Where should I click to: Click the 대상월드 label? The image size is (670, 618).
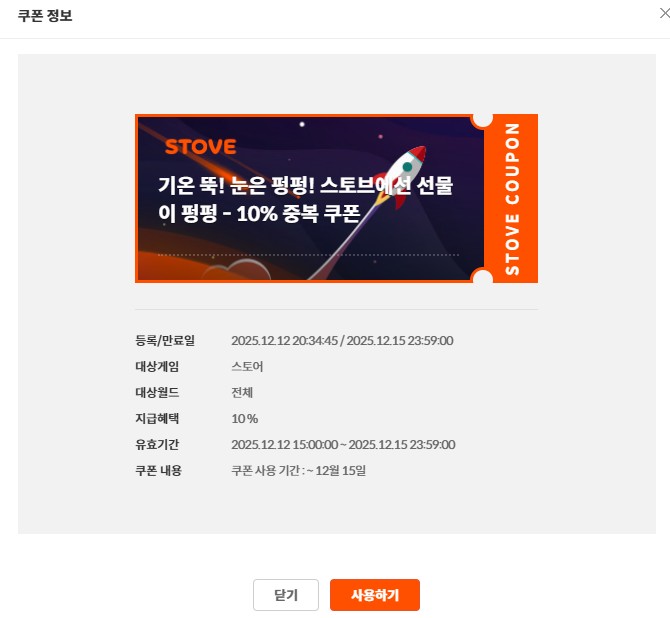point(157,392)
